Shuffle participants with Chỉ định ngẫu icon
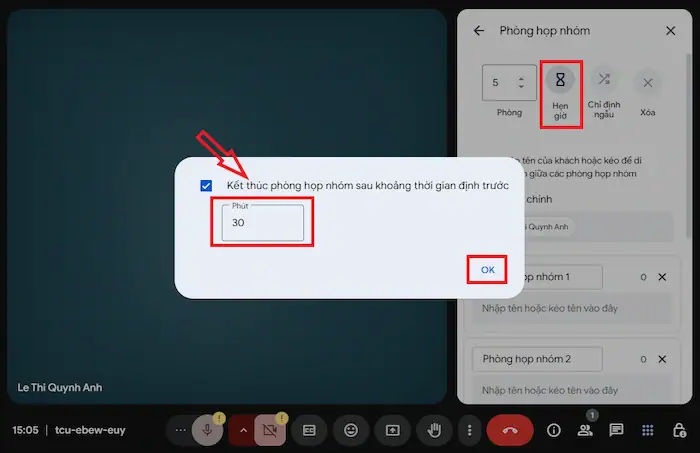The height and width of the screenshot is (453, 700). coord(604,80)
